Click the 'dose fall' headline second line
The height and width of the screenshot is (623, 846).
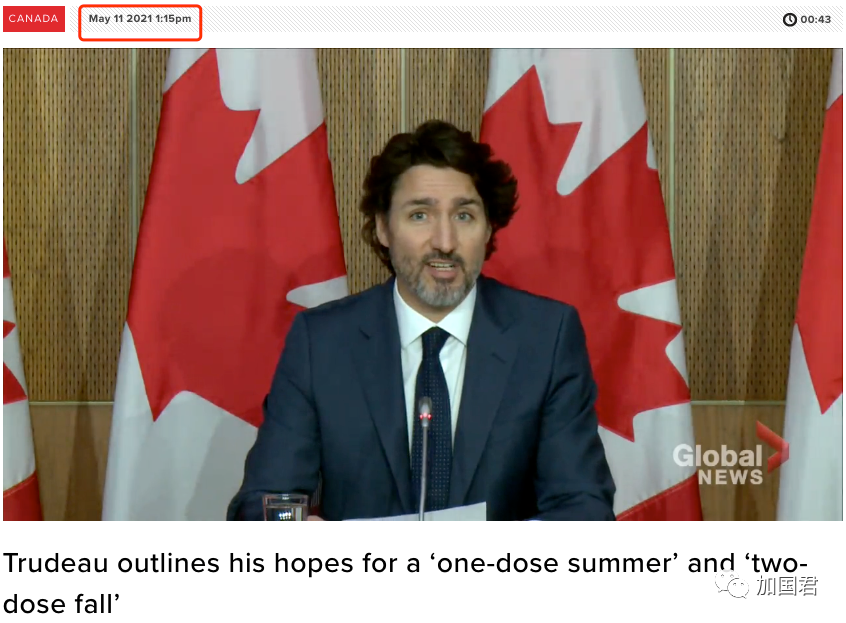tap(61, 604)
